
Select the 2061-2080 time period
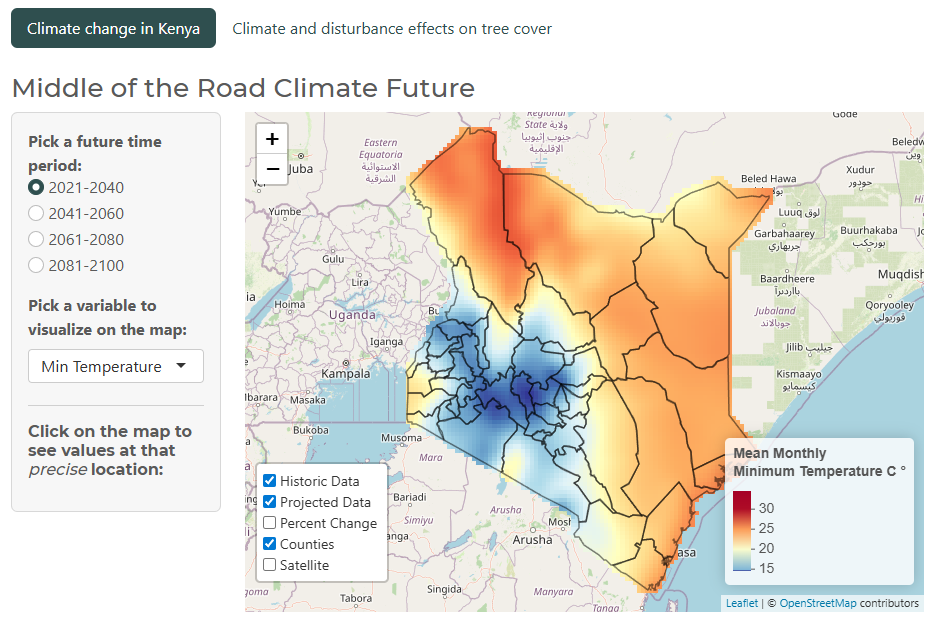(x=35, y=239)
